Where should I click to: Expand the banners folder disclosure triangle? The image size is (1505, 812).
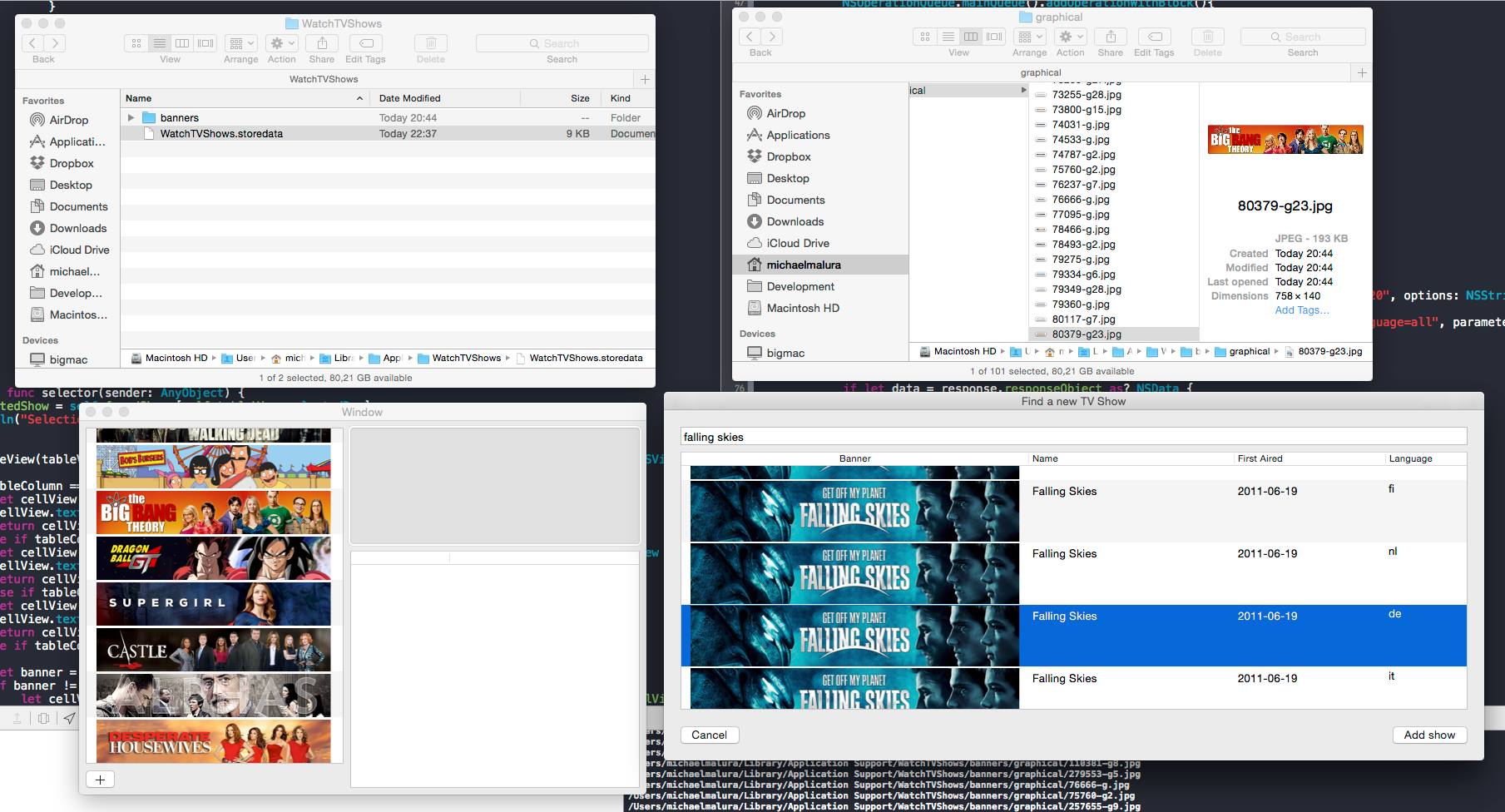pos(131,117)
